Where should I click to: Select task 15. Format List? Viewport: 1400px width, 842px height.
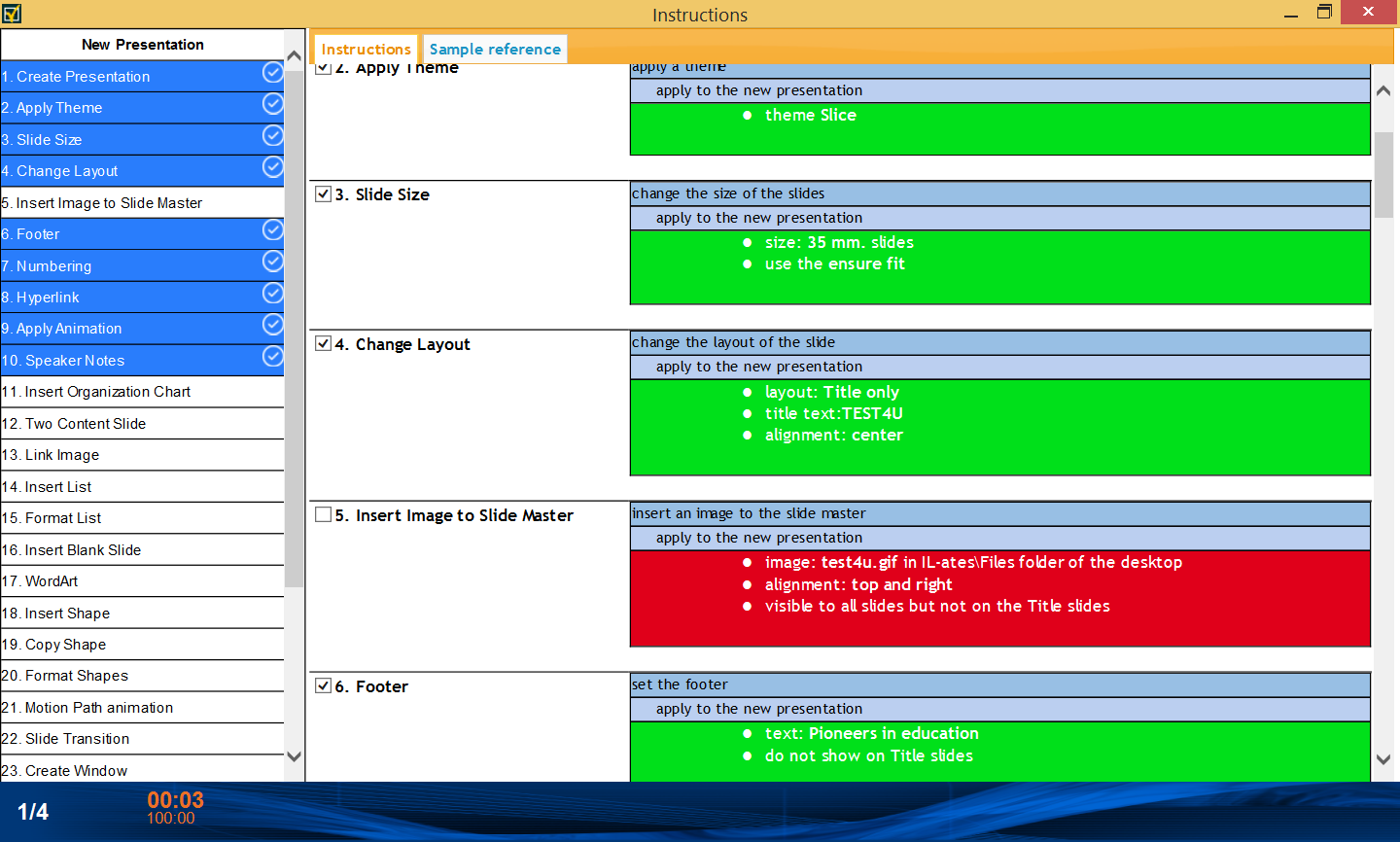point(142,517)
